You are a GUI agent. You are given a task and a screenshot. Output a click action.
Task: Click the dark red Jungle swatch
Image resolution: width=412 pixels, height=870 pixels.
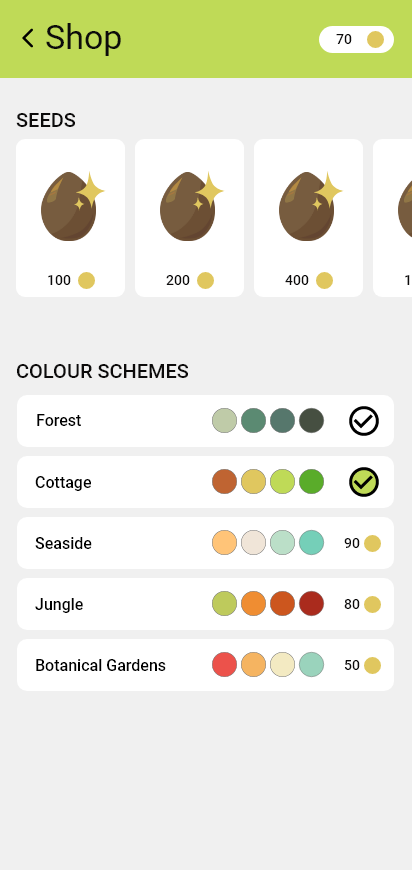tap(311, 604)
